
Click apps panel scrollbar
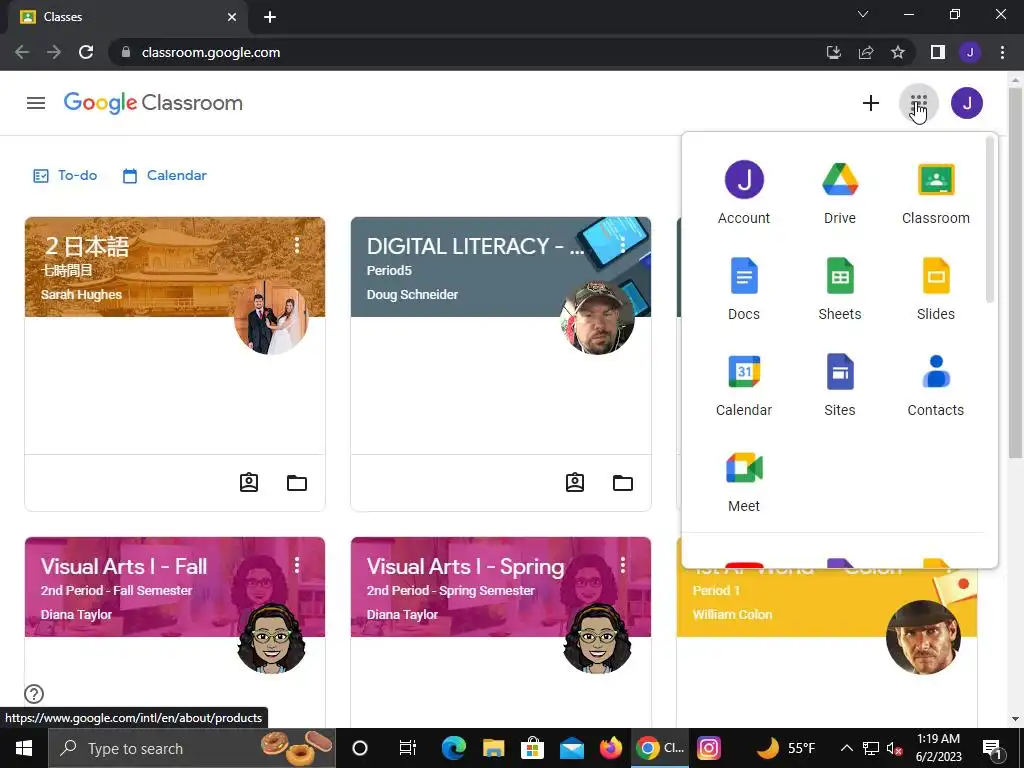tap(989, 220)
